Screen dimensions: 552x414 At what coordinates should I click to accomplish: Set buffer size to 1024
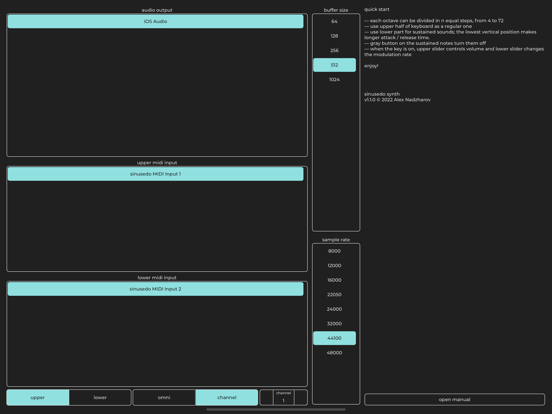334,80
